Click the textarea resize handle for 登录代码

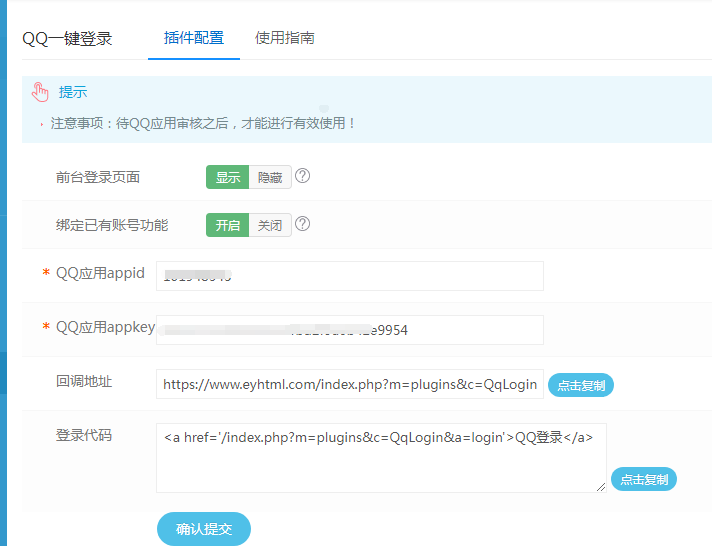point(601,487)
